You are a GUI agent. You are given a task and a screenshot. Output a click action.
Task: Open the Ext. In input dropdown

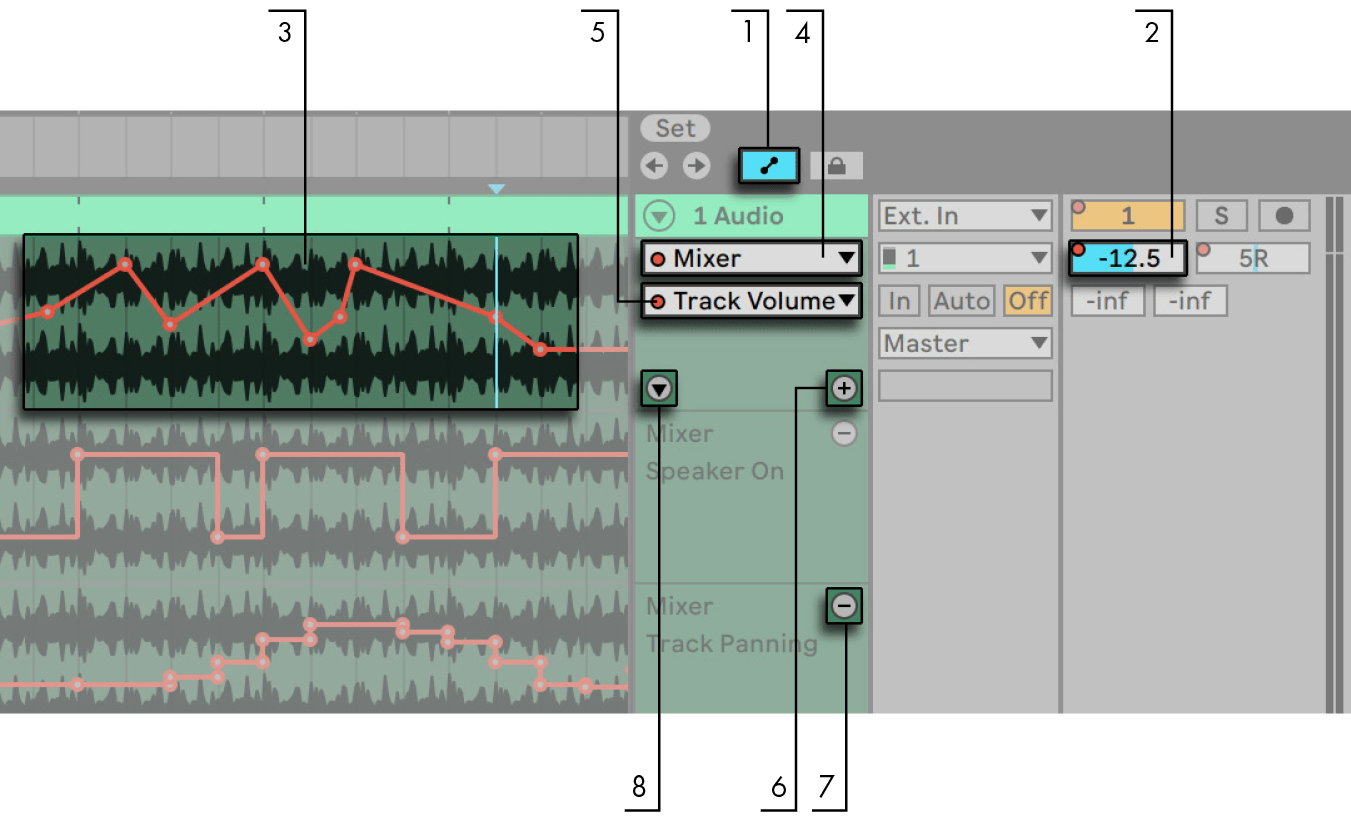[x=964, y=215]
